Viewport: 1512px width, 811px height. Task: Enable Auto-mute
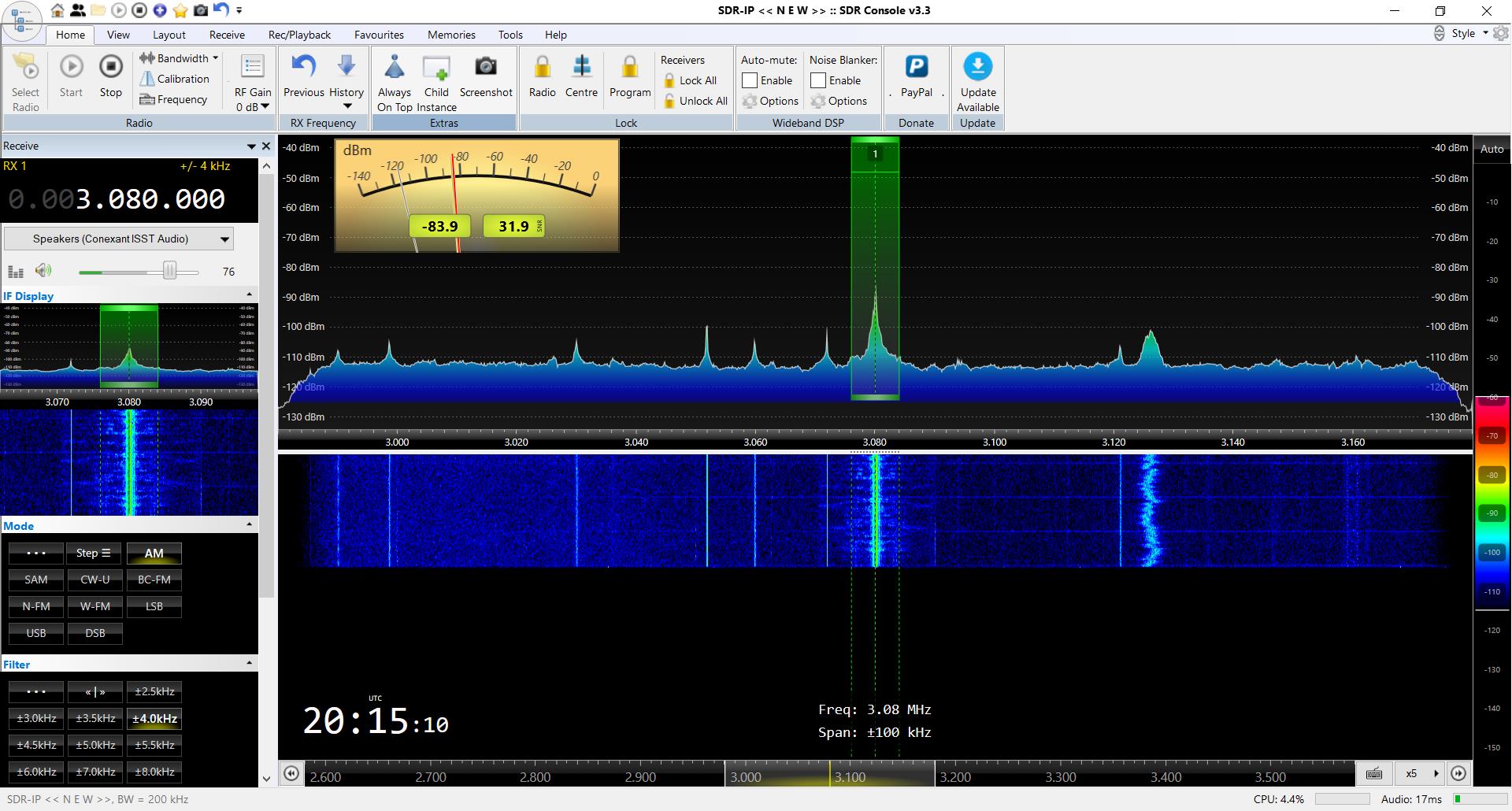[750, 80]
